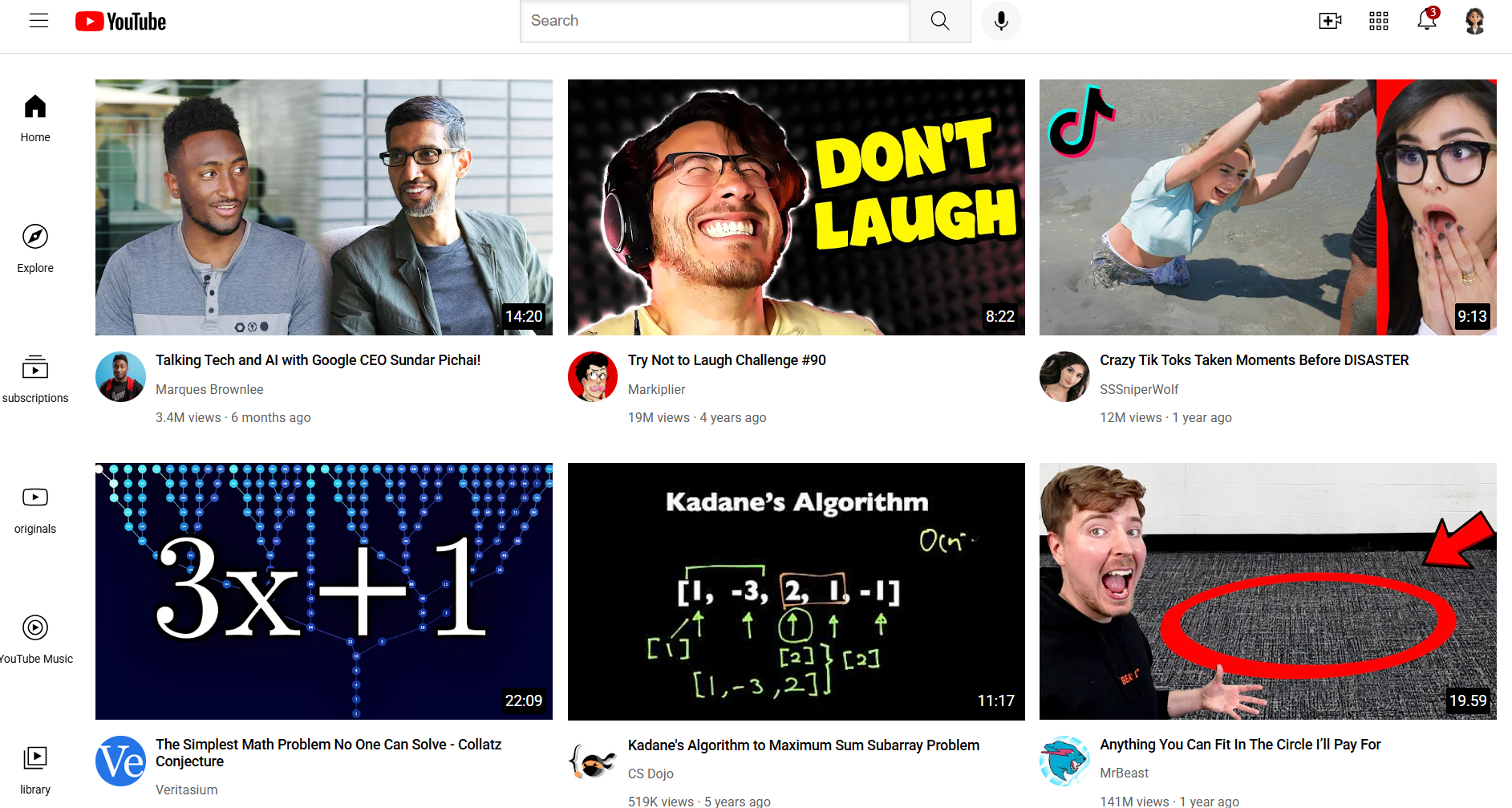Open library in the sidebar
Viewport: 1512px width, 808px height.
35,769
